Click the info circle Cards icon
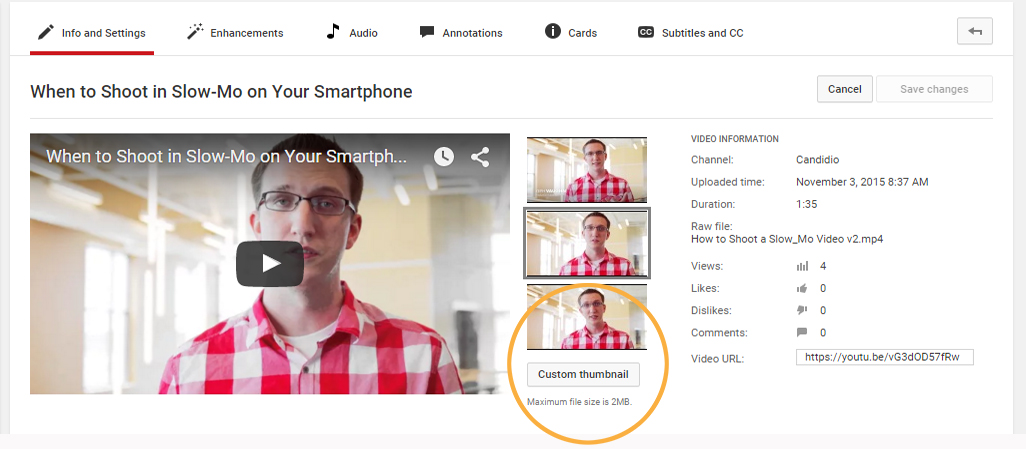 pos(552,32)
